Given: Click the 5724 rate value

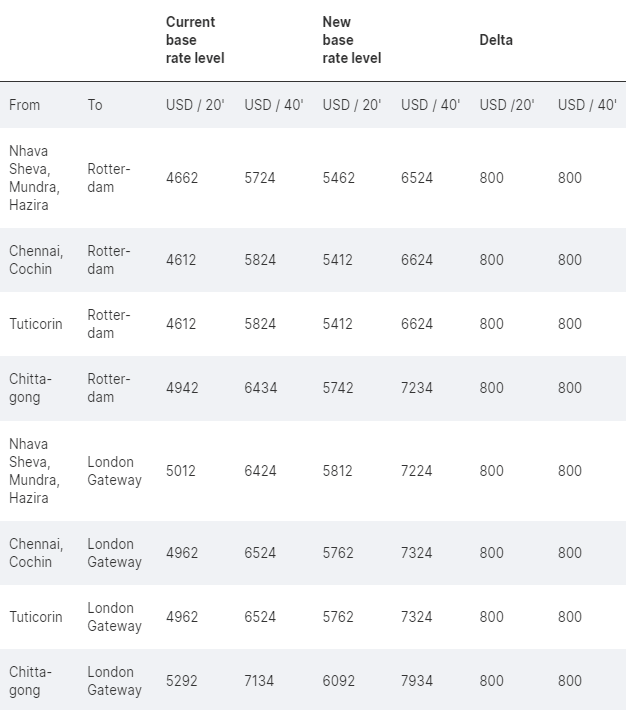Looking at the screenshot, I should (x=260, y=178).
